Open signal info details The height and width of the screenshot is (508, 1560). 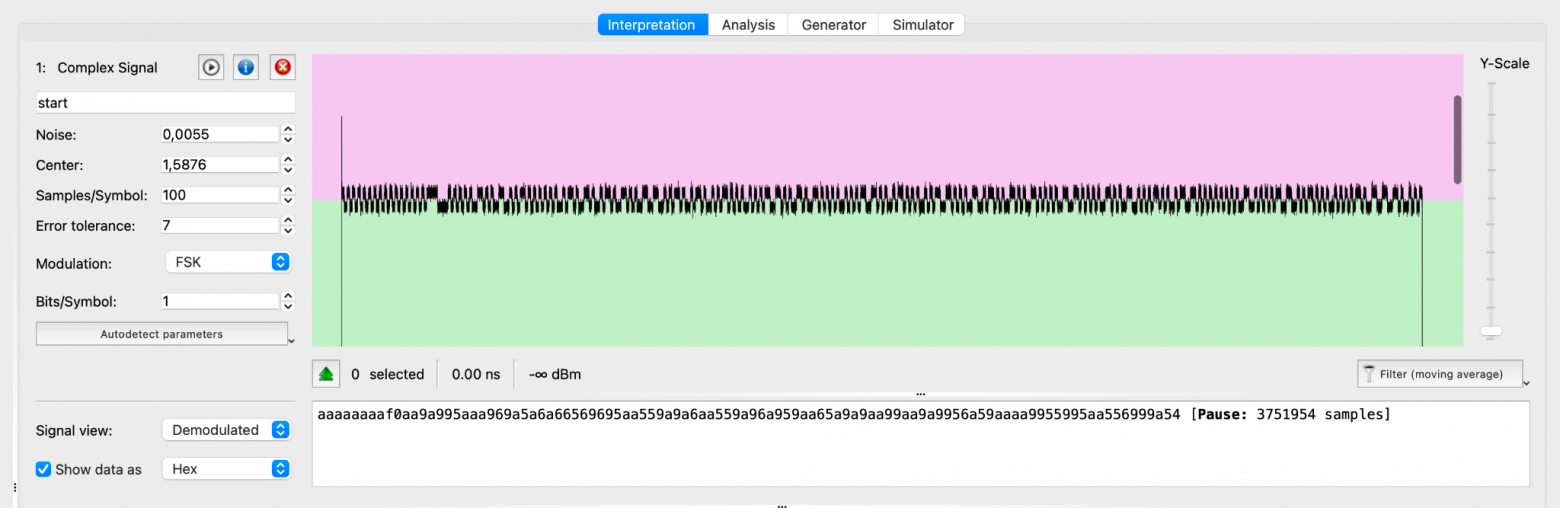coord(246,67)
